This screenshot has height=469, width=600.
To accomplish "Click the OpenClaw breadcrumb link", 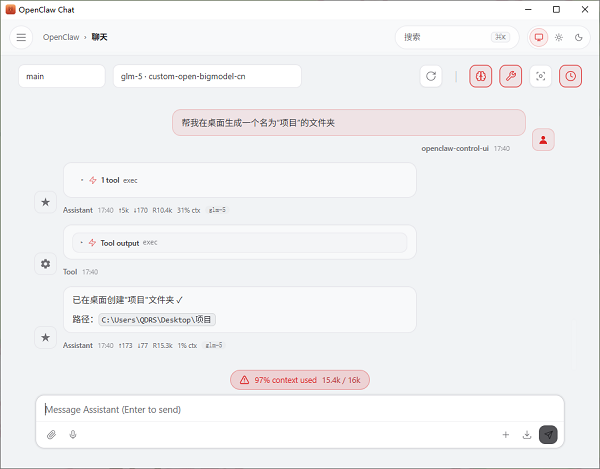I will 61,37.
